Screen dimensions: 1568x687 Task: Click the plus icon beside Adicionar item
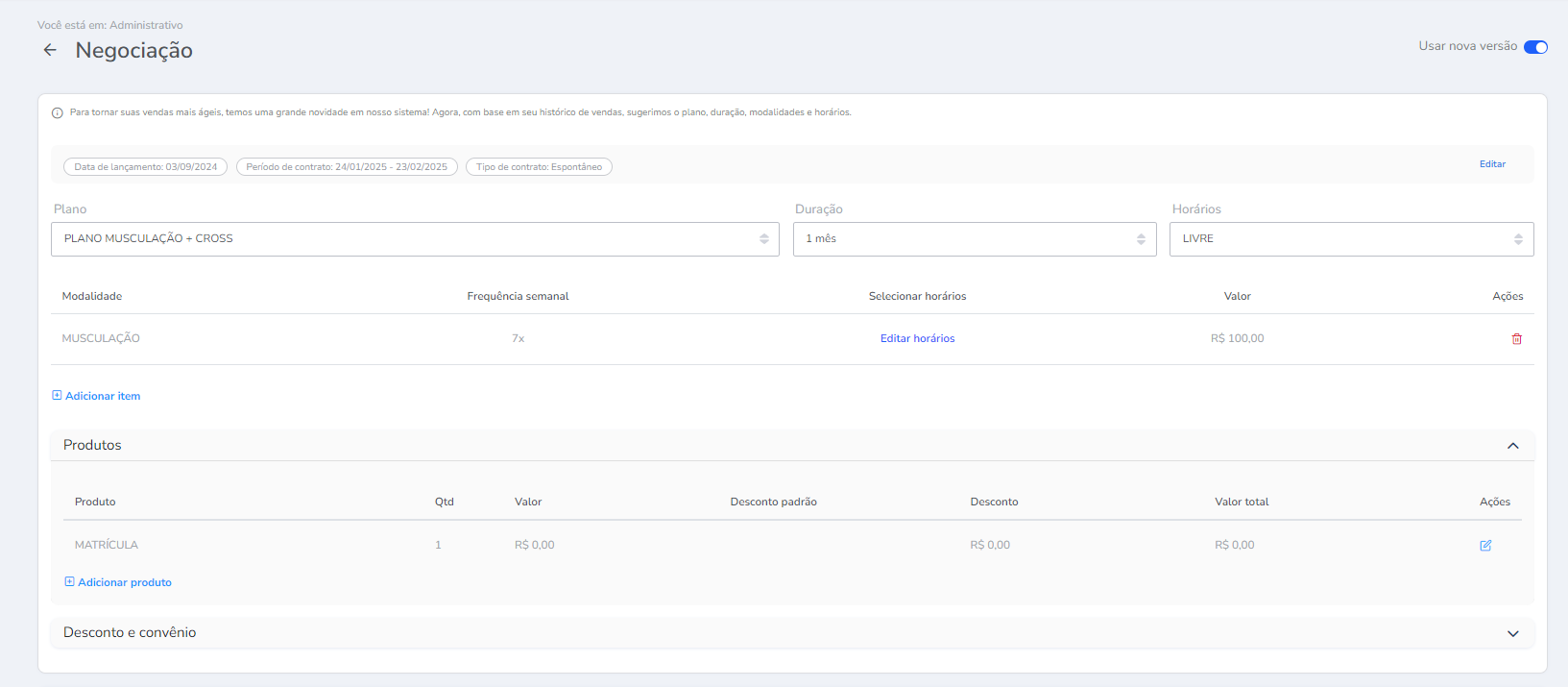(57, 395)
